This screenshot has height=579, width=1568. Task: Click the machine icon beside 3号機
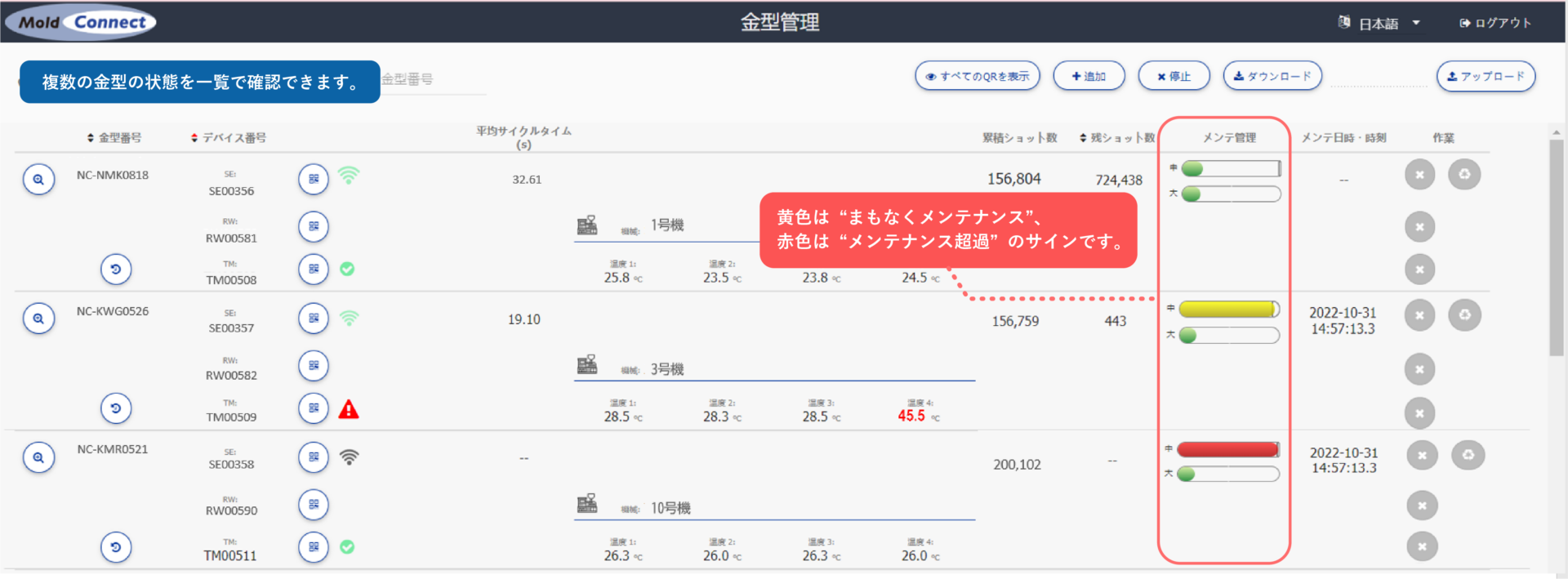point(587,364)
